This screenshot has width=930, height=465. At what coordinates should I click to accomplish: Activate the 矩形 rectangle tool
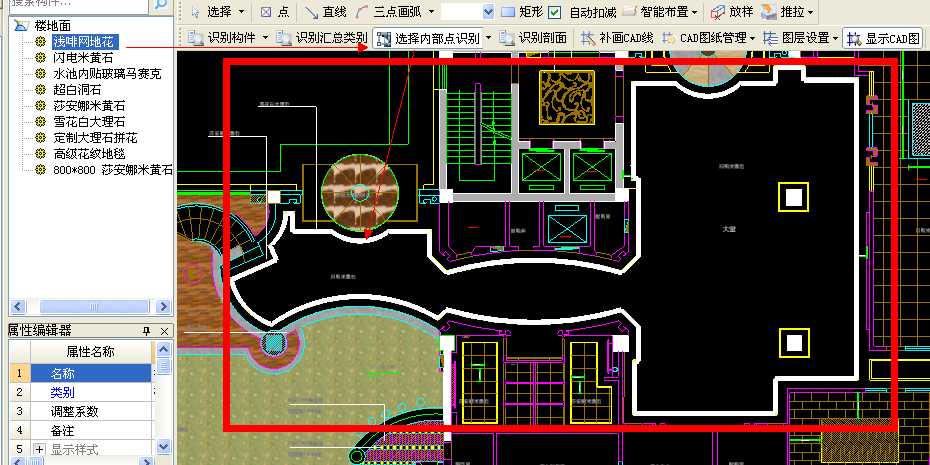click(522, 13)
